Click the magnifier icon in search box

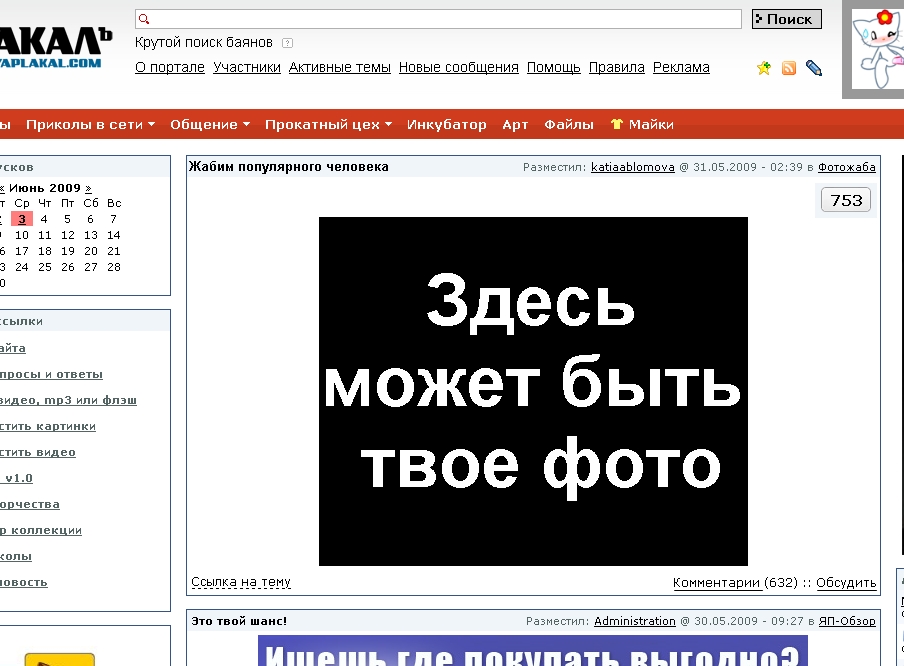(144, 19)
